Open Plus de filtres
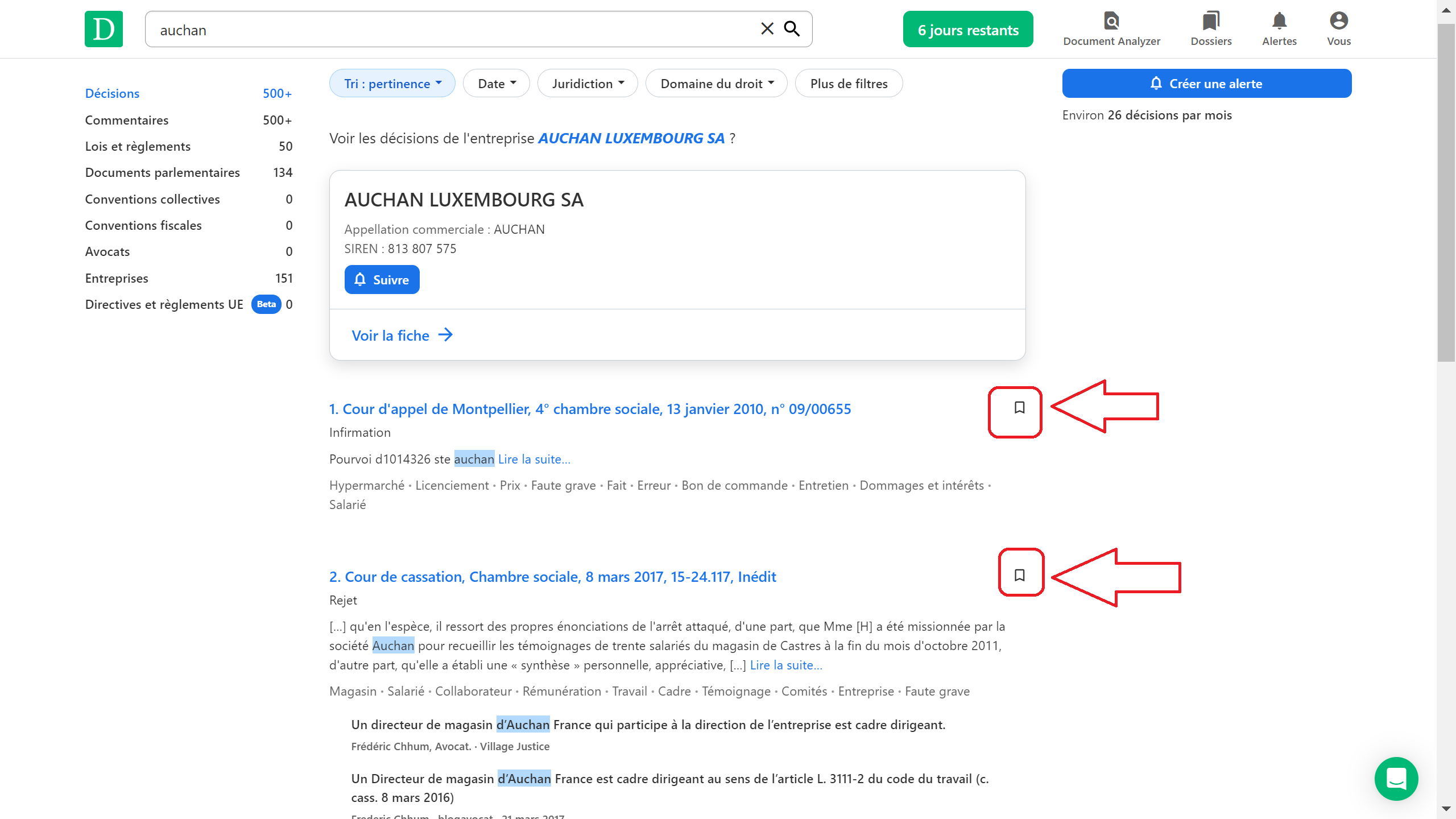The height and width of the screenshot is (819, 1456). (849, 84)
